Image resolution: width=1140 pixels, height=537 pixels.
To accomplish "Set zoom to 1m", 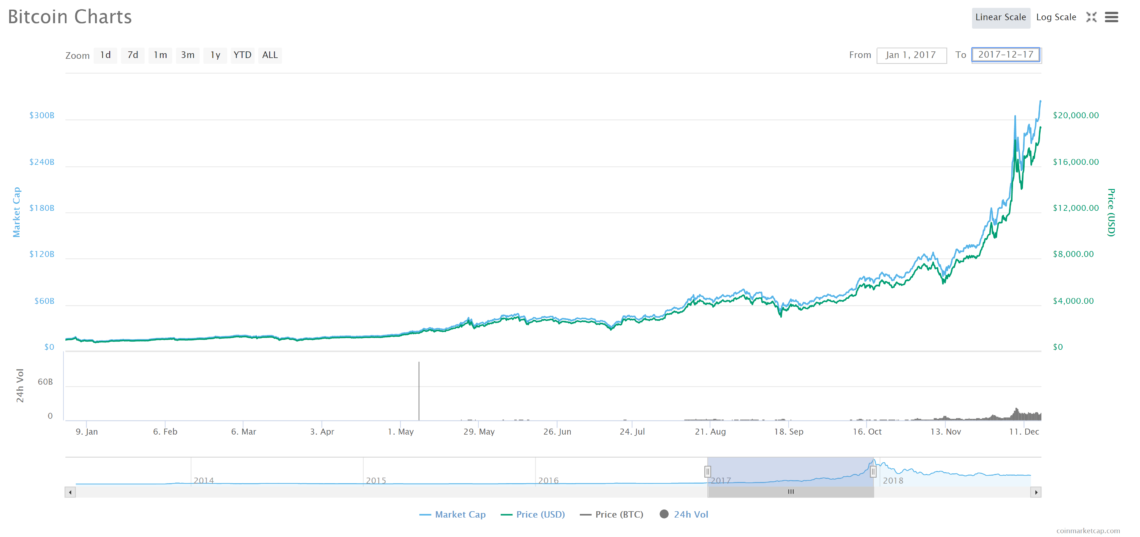I will [160, 55].
